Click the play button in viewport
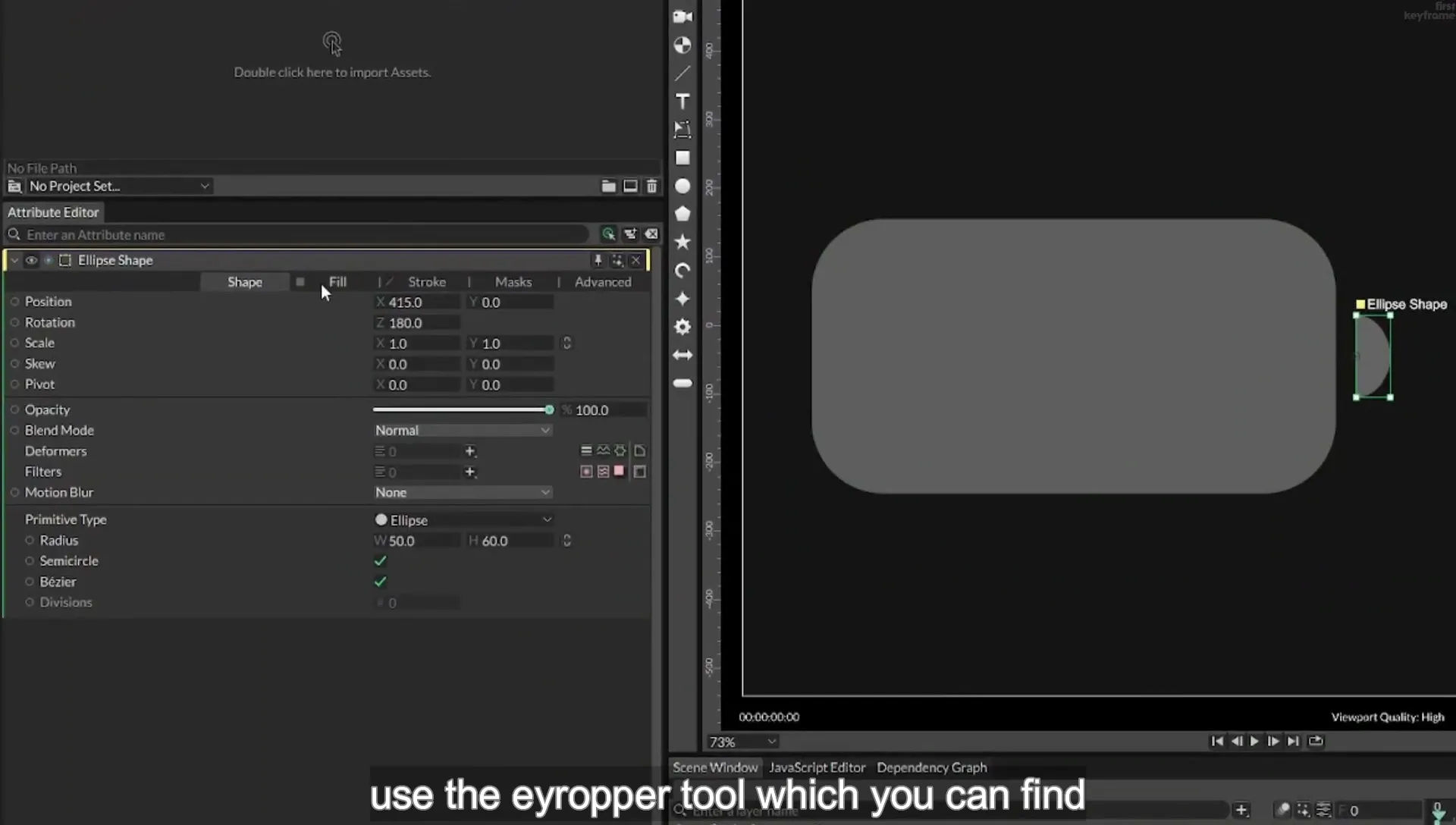 (x=1254, y=741)
